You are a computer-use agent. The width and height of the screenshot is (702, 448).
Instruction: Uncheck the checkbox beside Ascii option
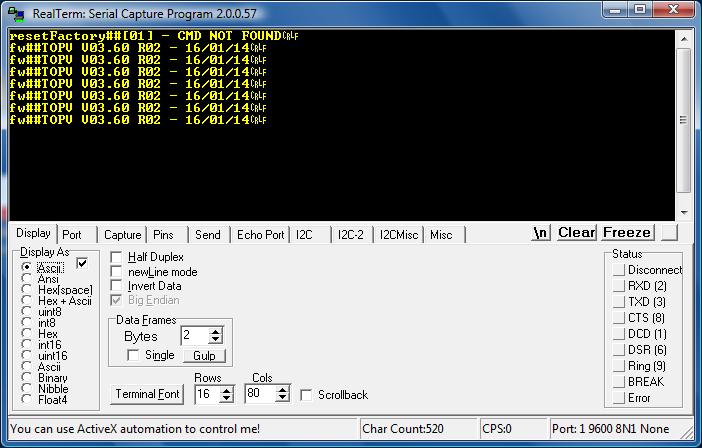click(x=82, y=263)
